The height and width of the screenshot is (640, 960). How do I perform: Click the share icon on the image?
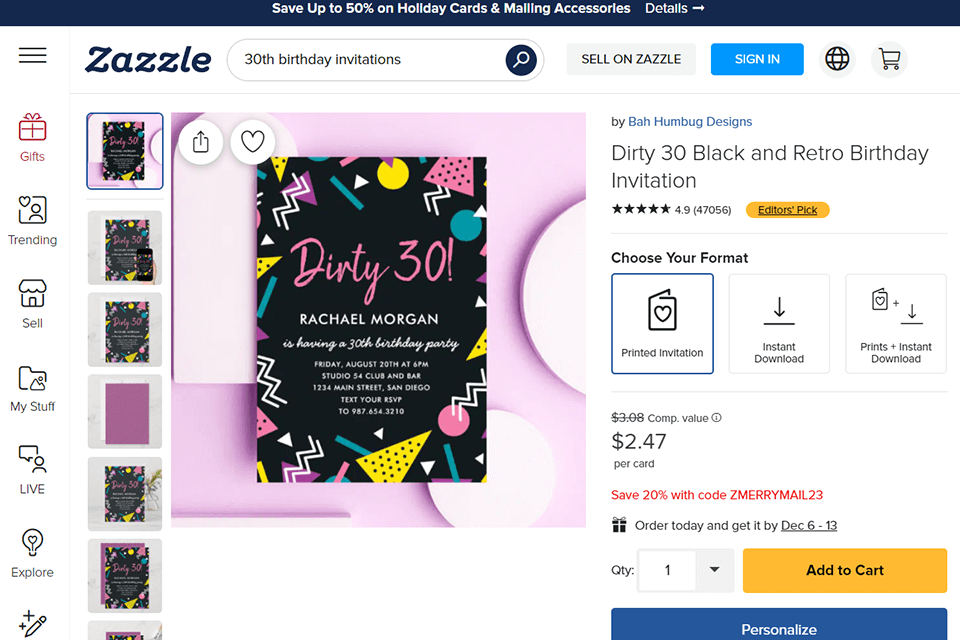point(201,142)
